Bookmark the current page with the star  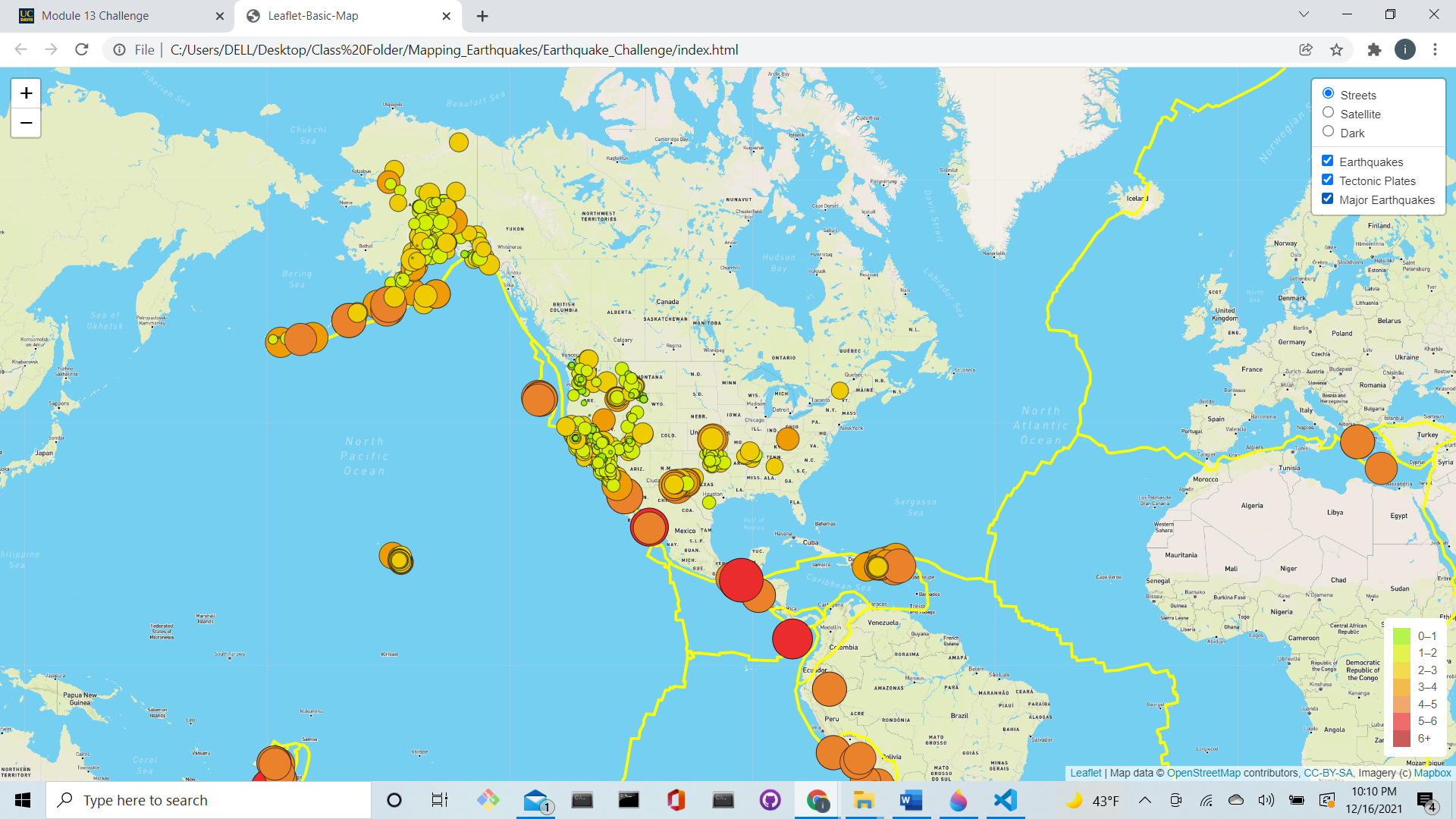pyautogui.click(x=1337, y=49)
